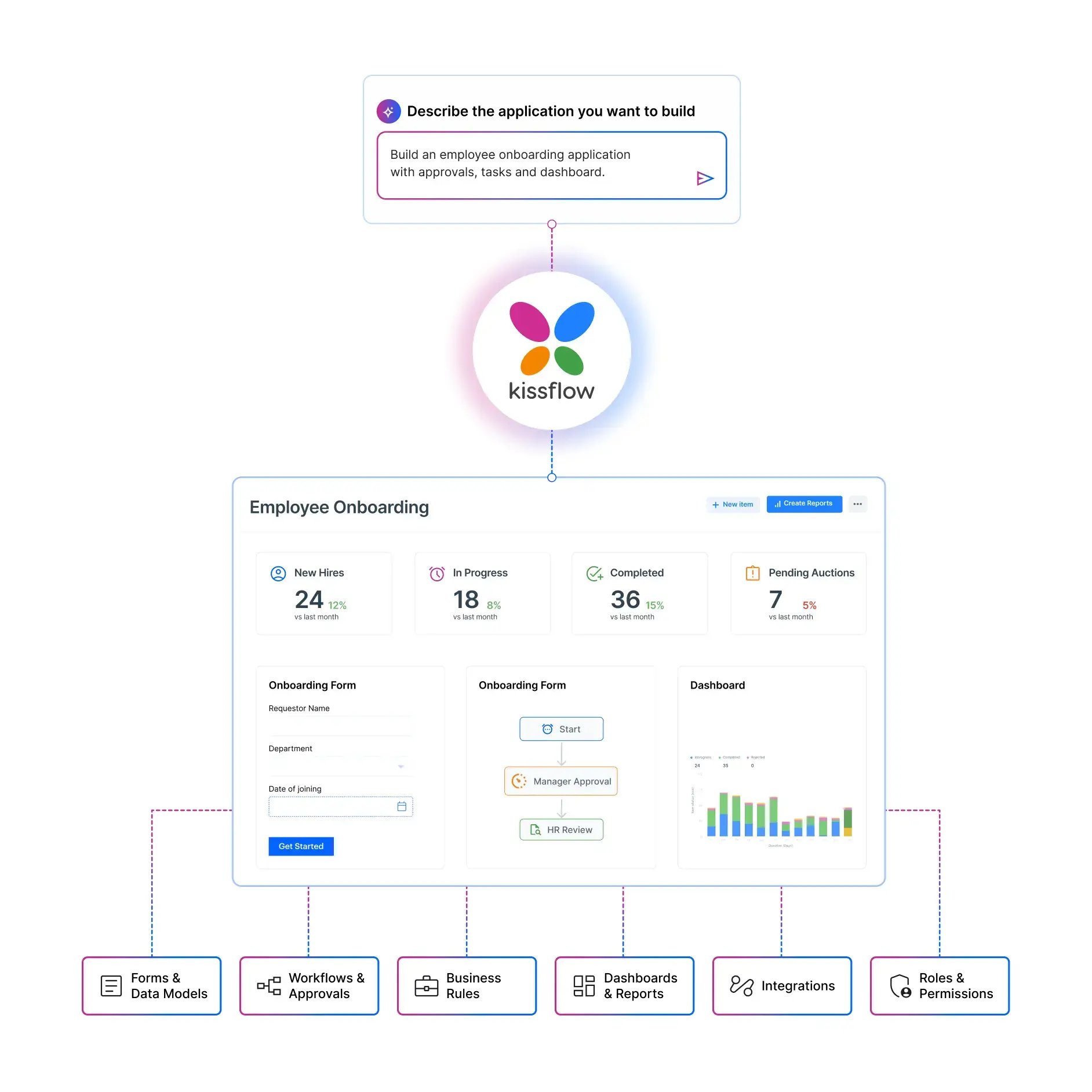
Task: Expand the Department dropdown
Action: [x=401, y=767]
